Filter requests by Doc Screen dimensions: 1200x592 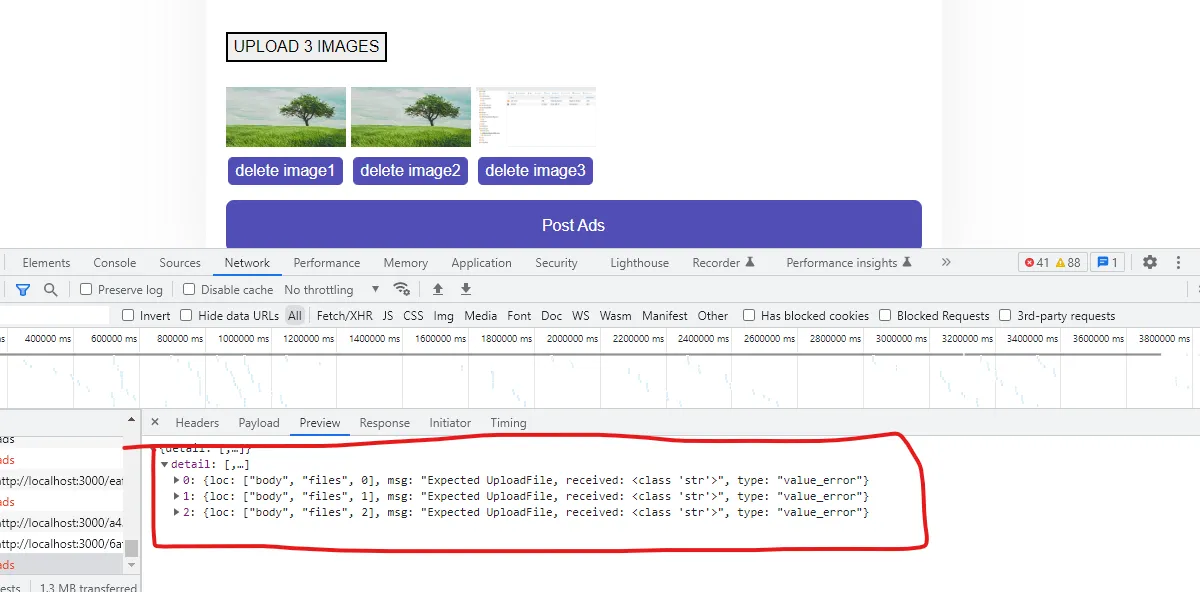551,315
